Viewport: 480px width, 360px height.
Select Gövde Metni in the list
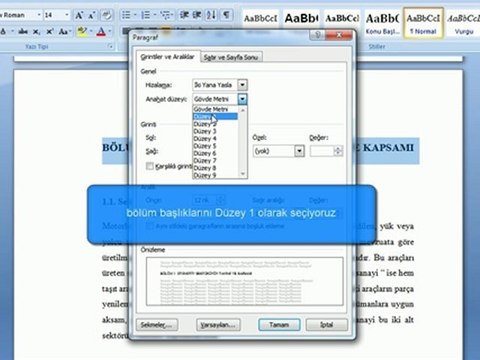click(215, 109)
